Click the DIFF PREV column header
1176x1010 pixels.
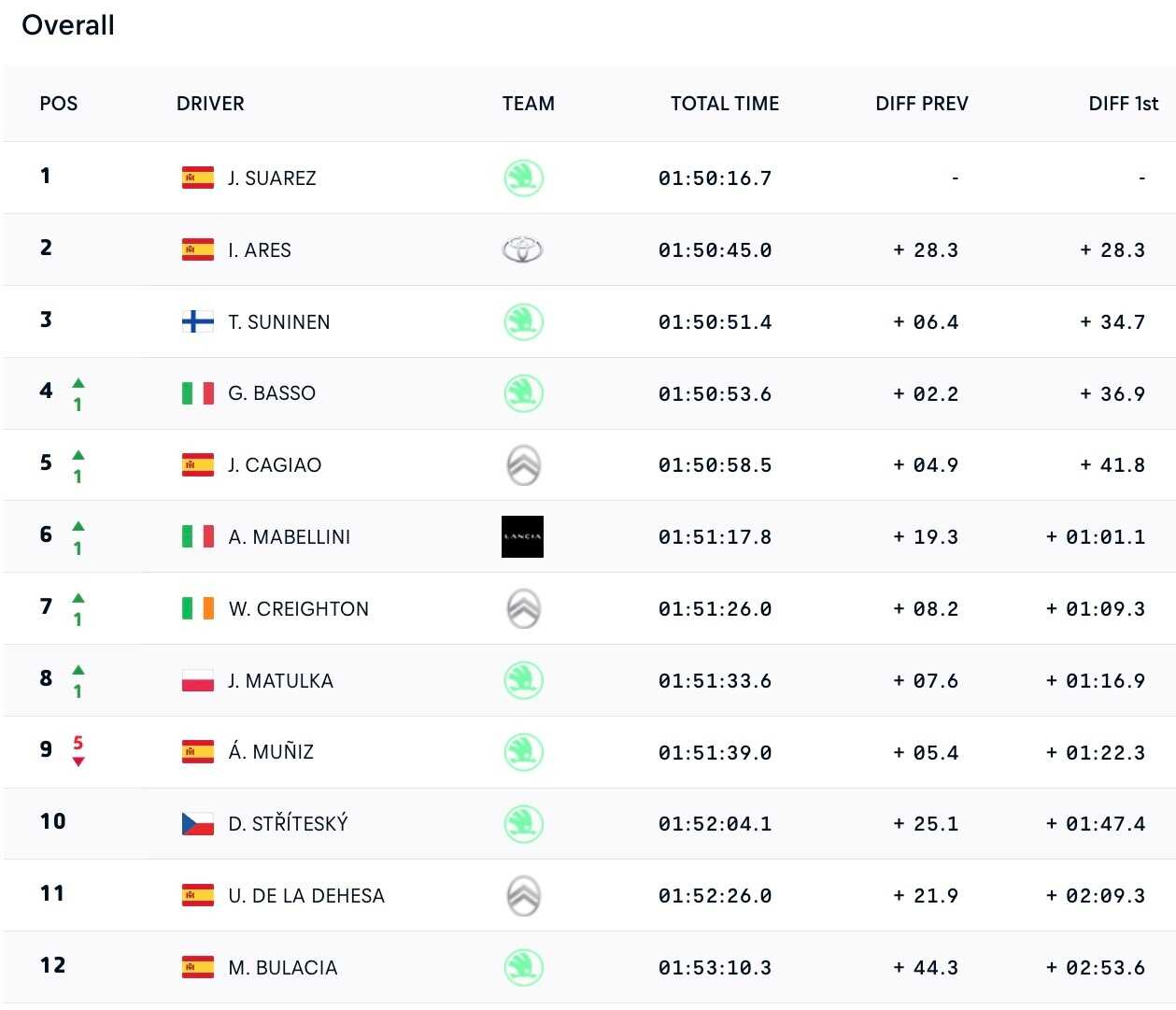coord(921,104)
